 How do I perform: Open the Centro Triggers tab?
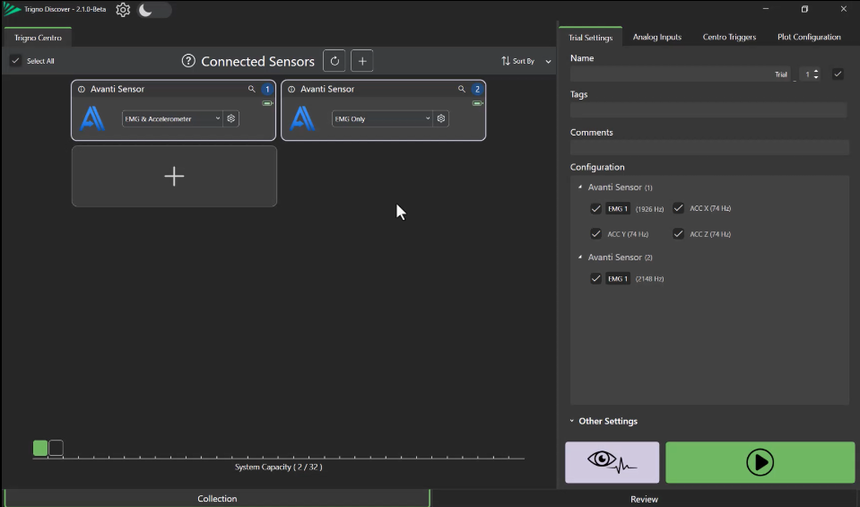[729, 37]
